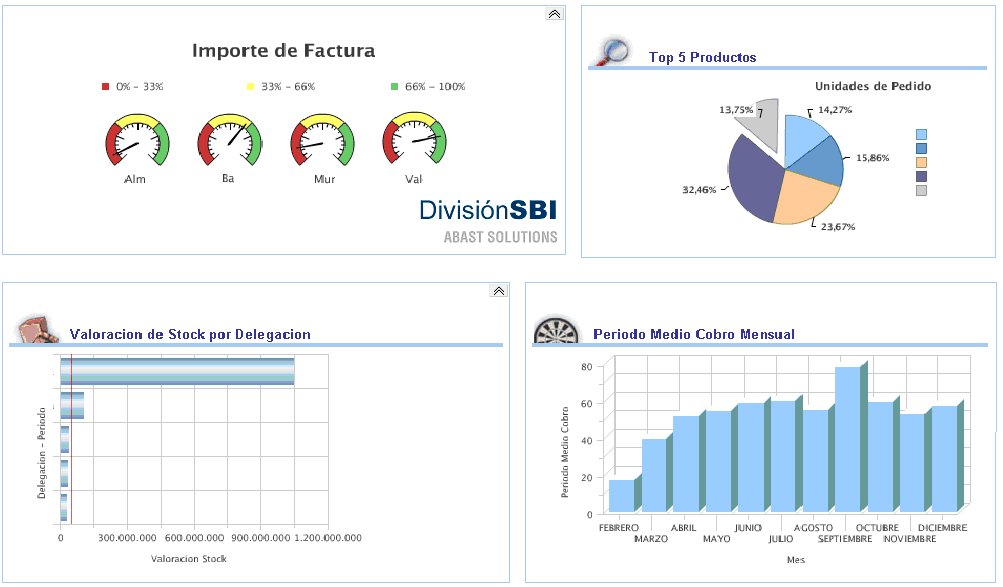
Task: Select the Mur gauge dial
Action: [322, 142]
